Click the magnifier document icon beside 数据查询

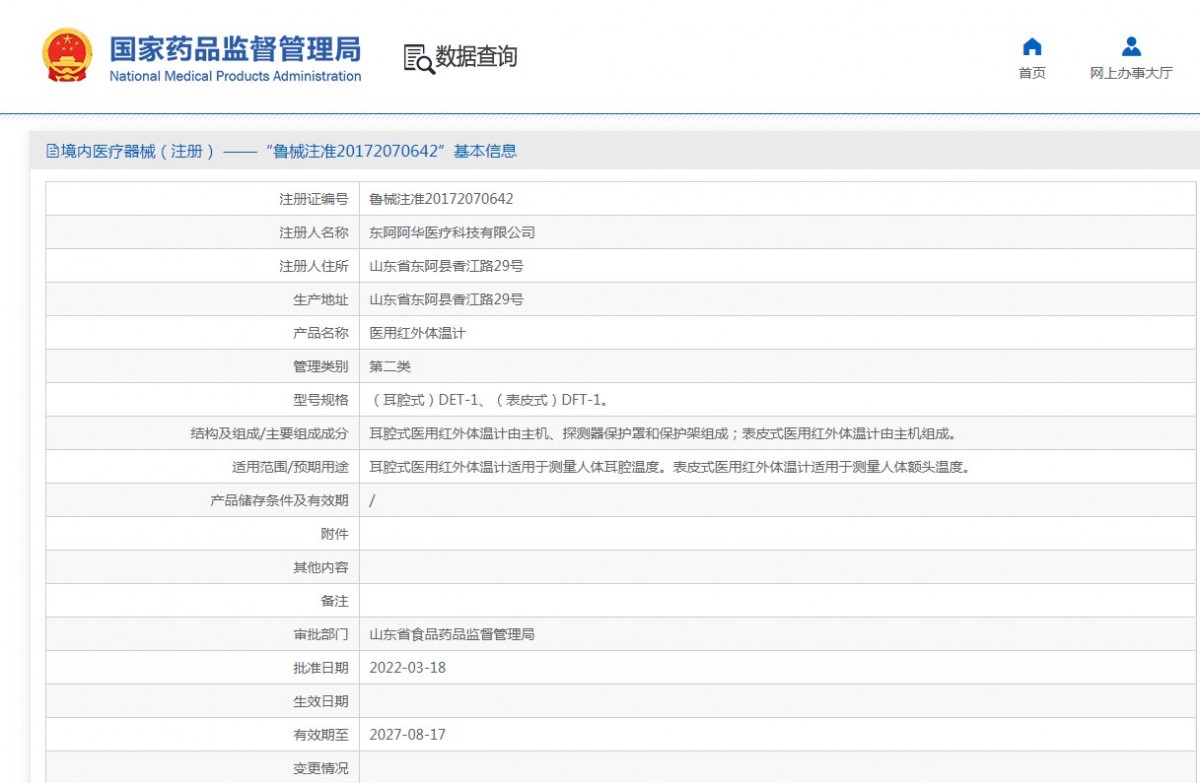[x=415, y=57]
